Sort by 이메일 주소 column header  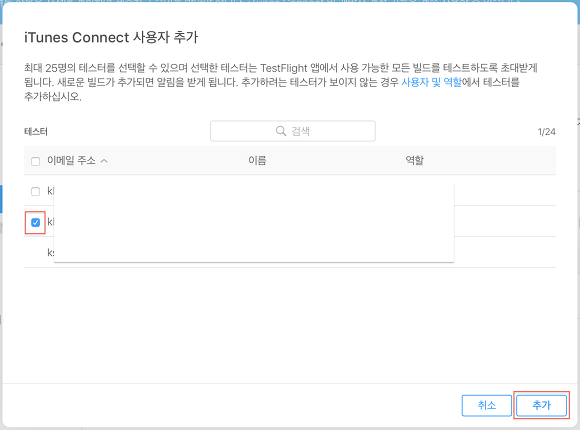(x=71, y=160)
